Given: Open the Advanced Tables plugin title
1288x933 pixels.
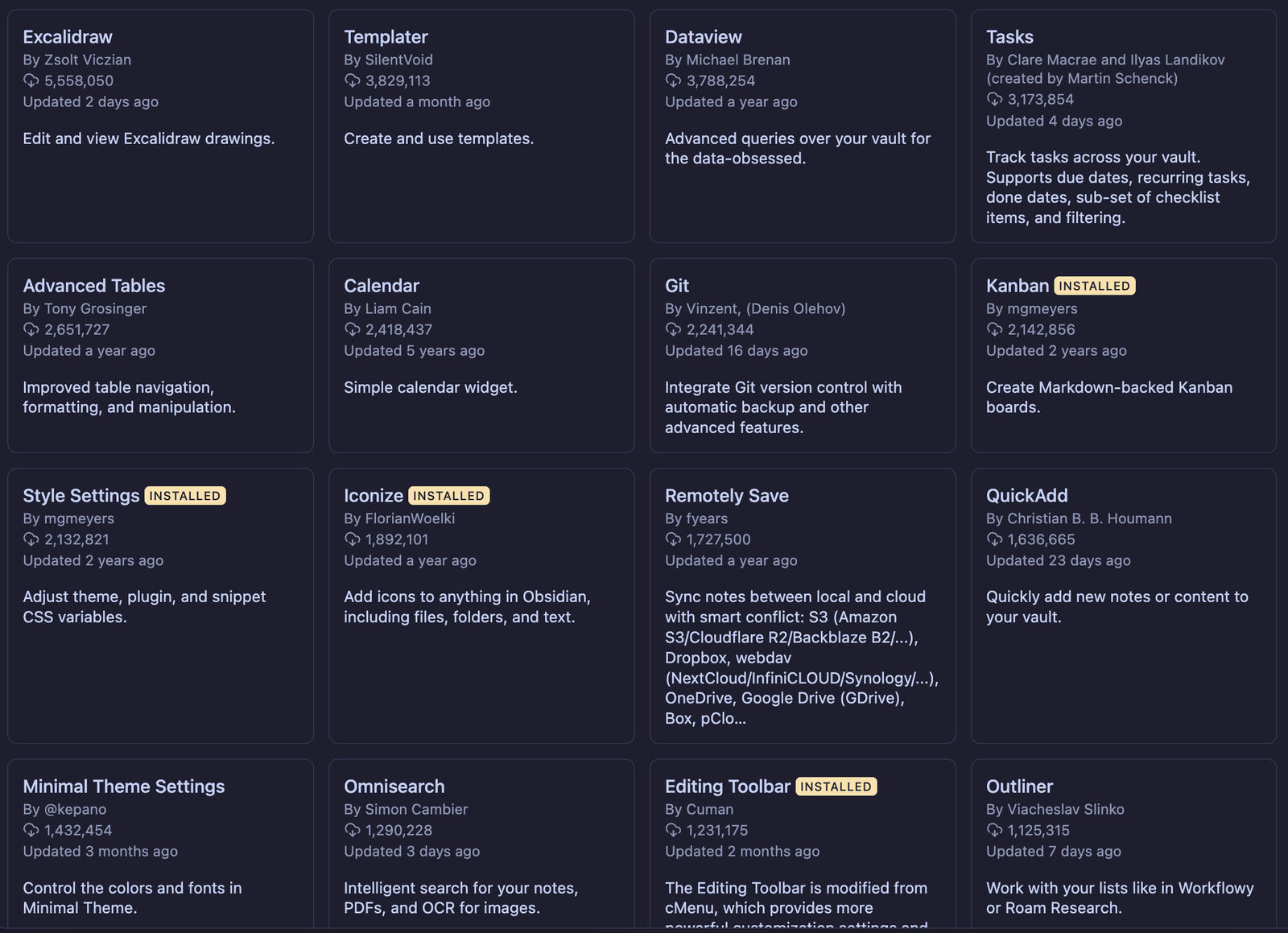Looking at the screenshot, I should click(94, 286).
